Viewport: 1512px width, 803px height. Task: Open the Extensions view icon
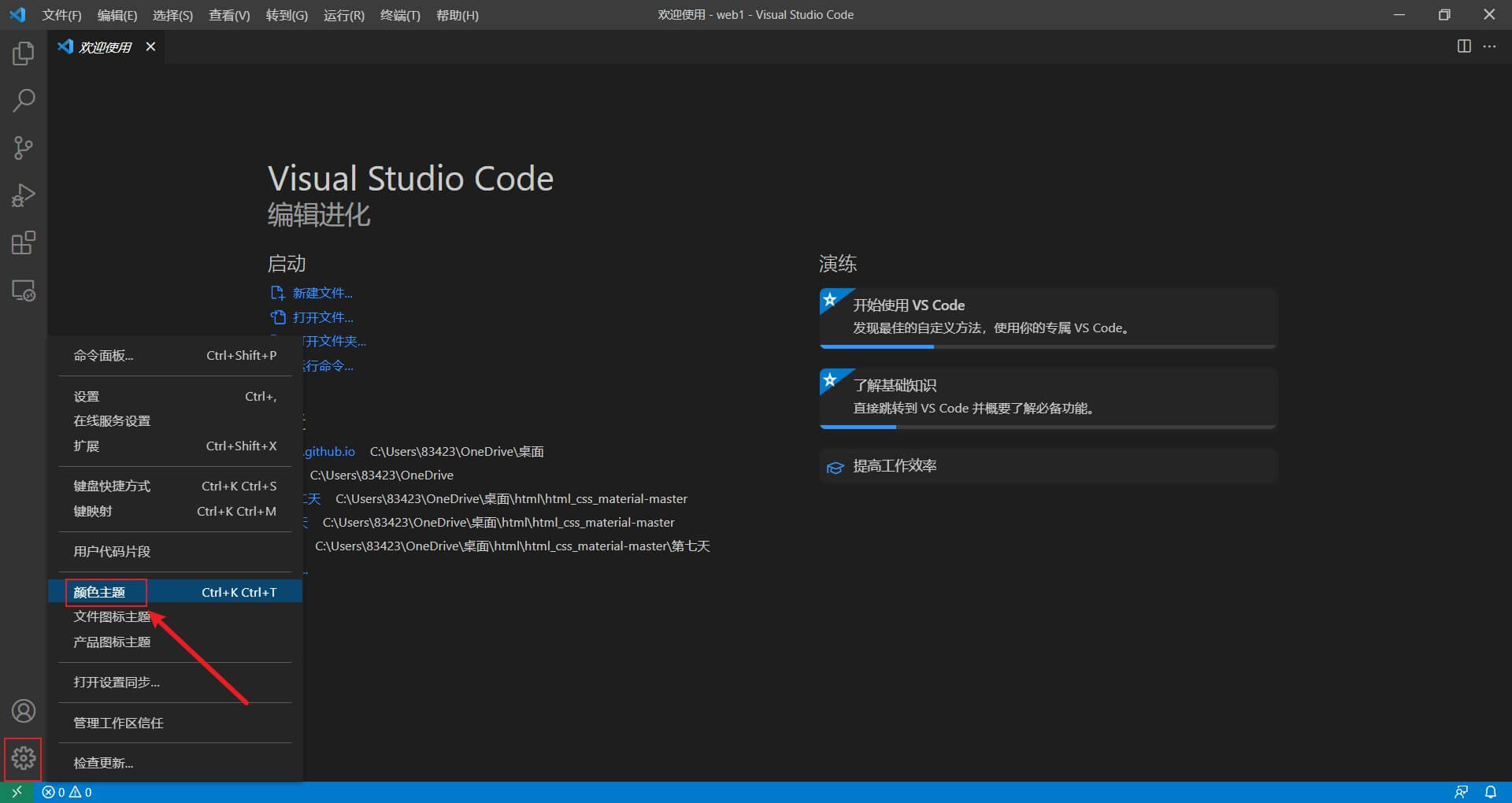coord(24,242)
